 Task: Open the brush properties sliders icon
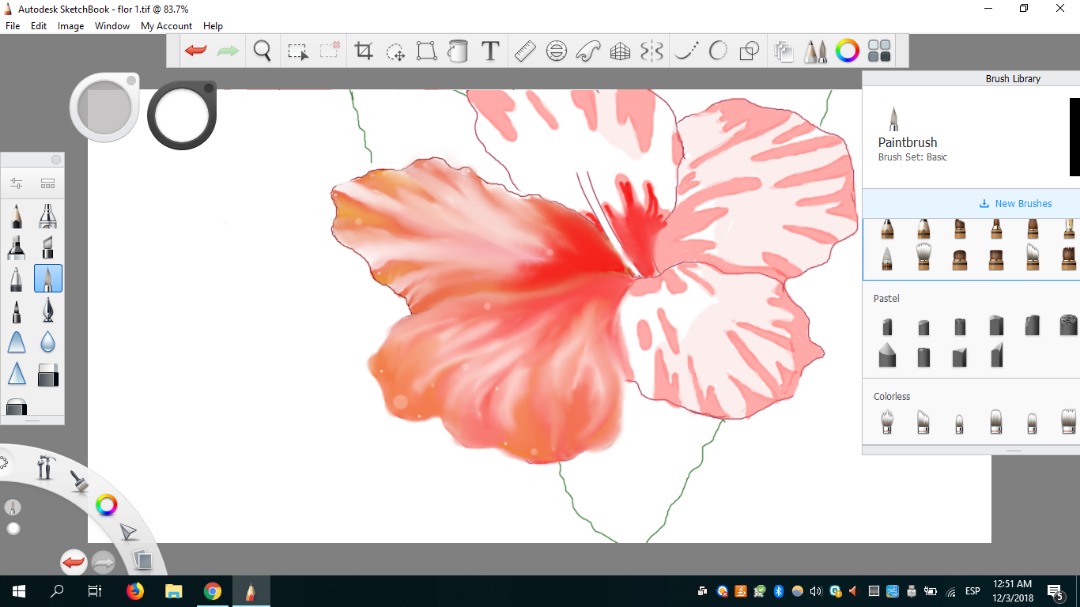[17, 183]
